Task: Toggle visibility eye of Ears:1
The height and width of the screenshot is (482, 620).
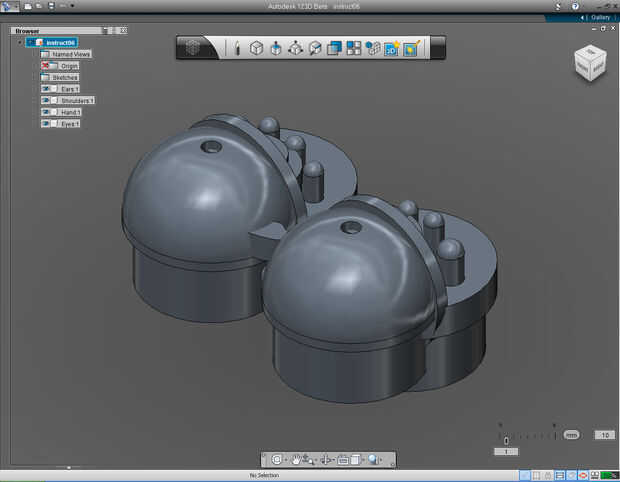Action: 46,89
